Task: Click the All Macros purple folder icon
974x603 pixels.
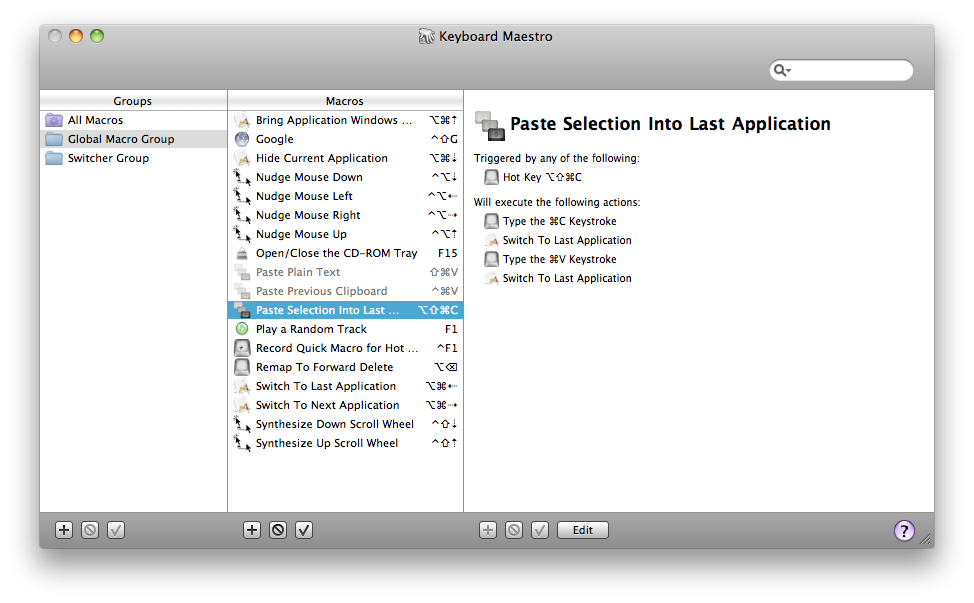Action: [54, 120]
